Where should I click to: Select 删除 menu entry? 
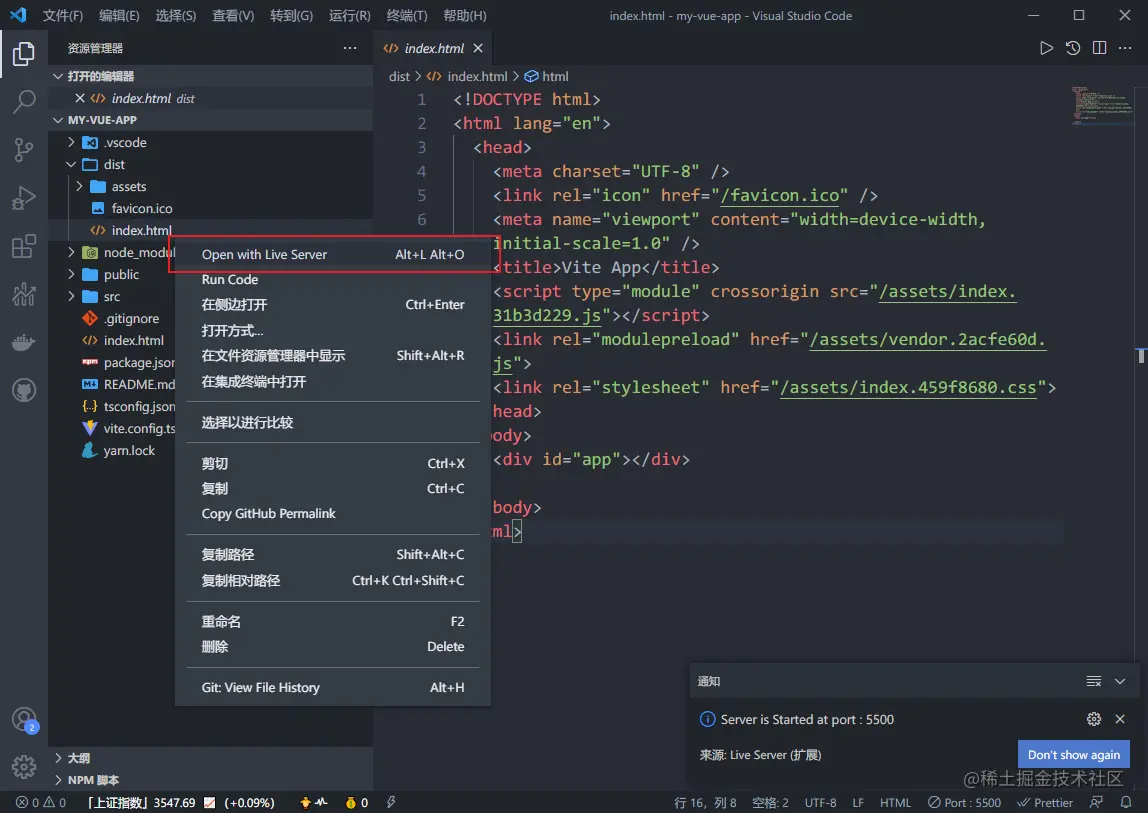[333, 646]
